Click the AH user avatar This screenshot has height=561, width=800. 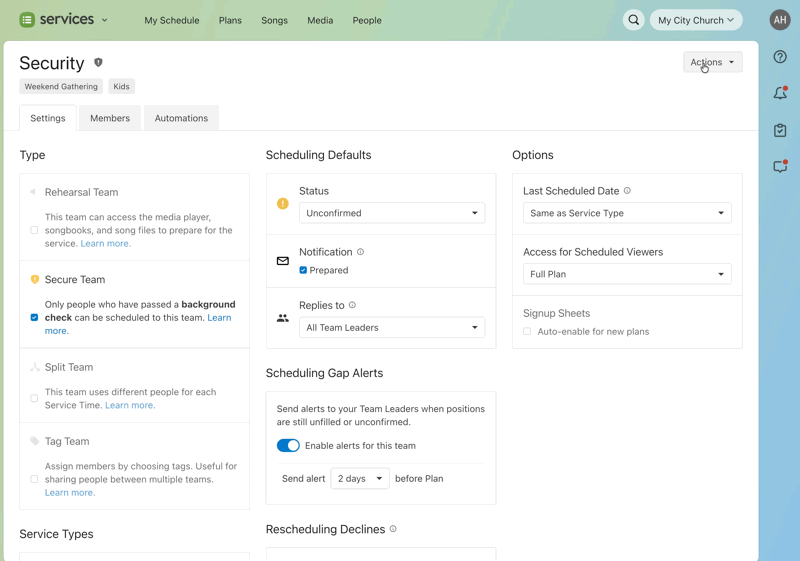click(780, 20)
